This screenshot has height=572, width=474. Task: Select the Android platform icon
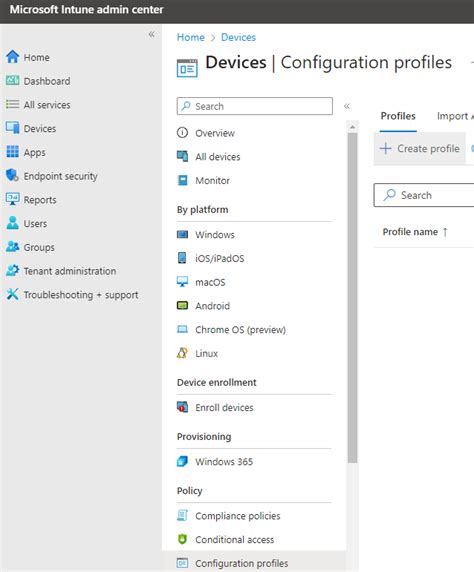[x=182, y=305]
